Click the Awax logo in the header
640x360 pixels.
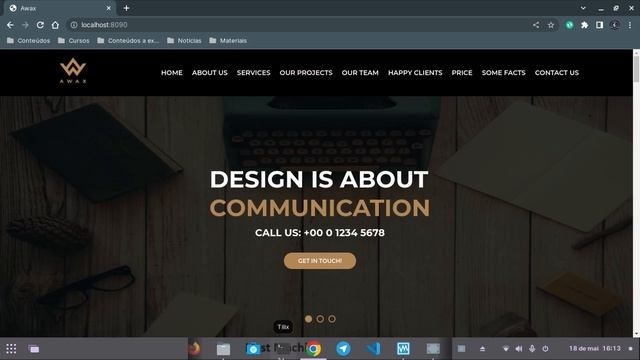[73, 71]
